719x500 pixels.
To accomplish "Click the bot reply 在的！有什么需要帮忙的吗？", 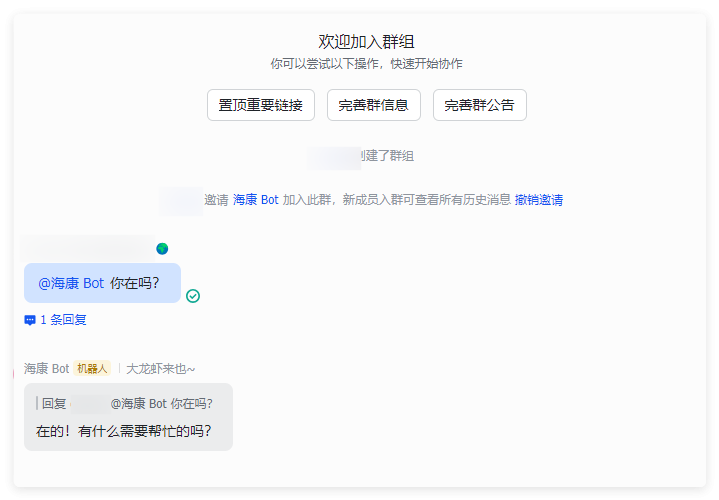I will coord(123,432).
